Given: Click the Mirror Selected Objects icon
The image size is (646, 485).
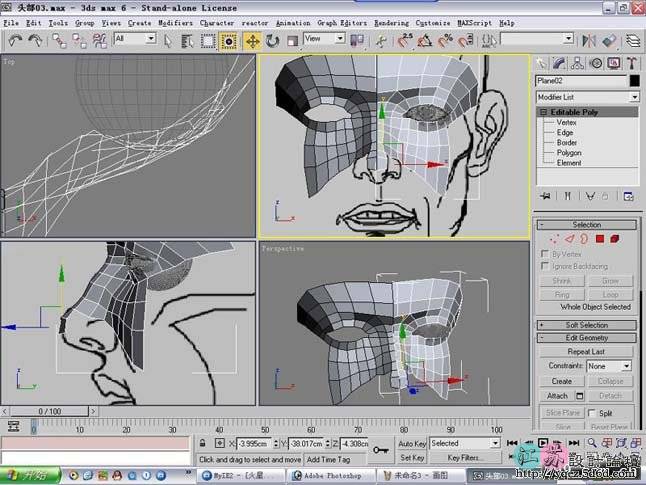Looking at the screenshot, I should [x=589, y=40].
